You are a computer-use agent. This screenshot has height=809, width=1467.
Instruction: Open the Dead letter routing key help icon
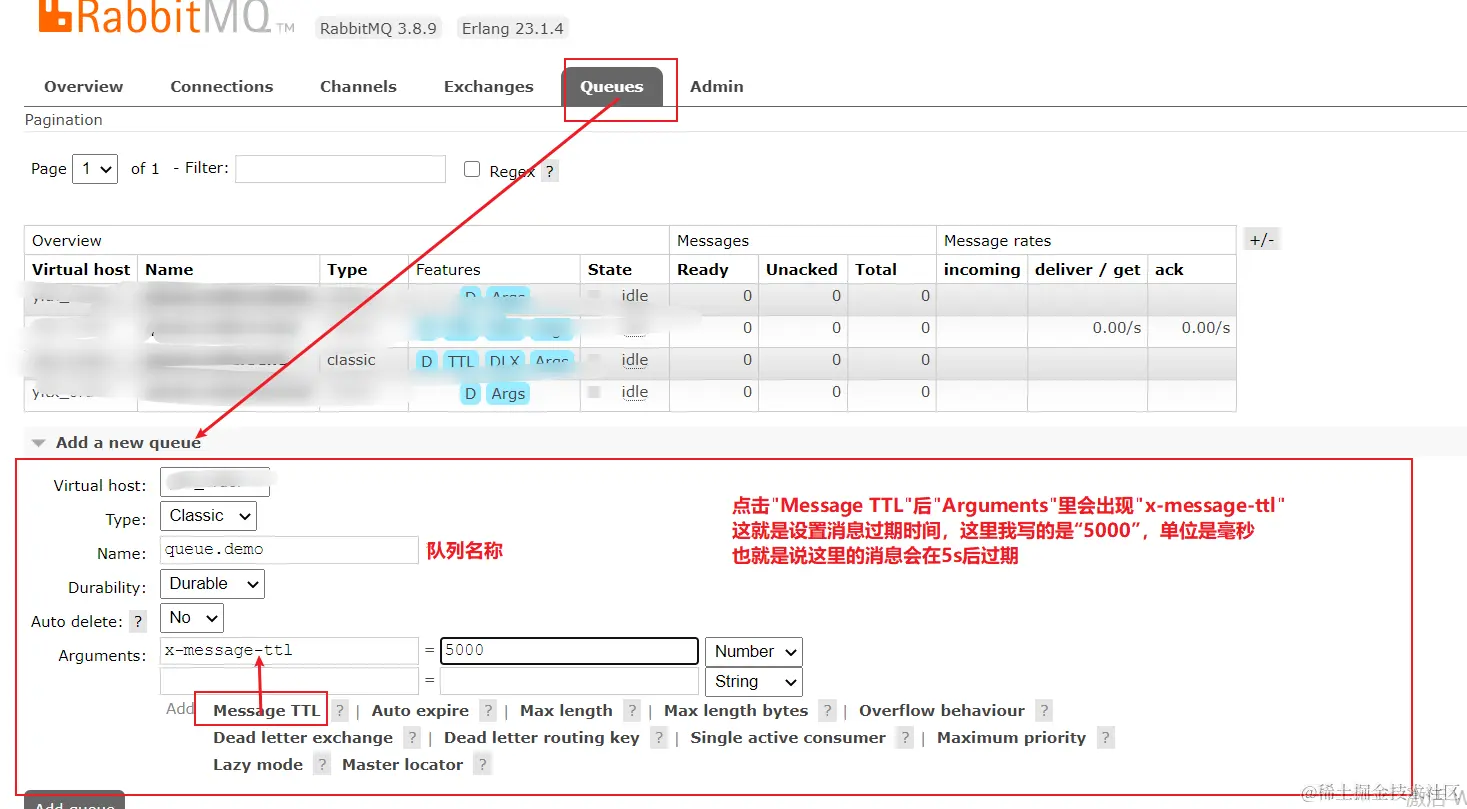(659, 738)
